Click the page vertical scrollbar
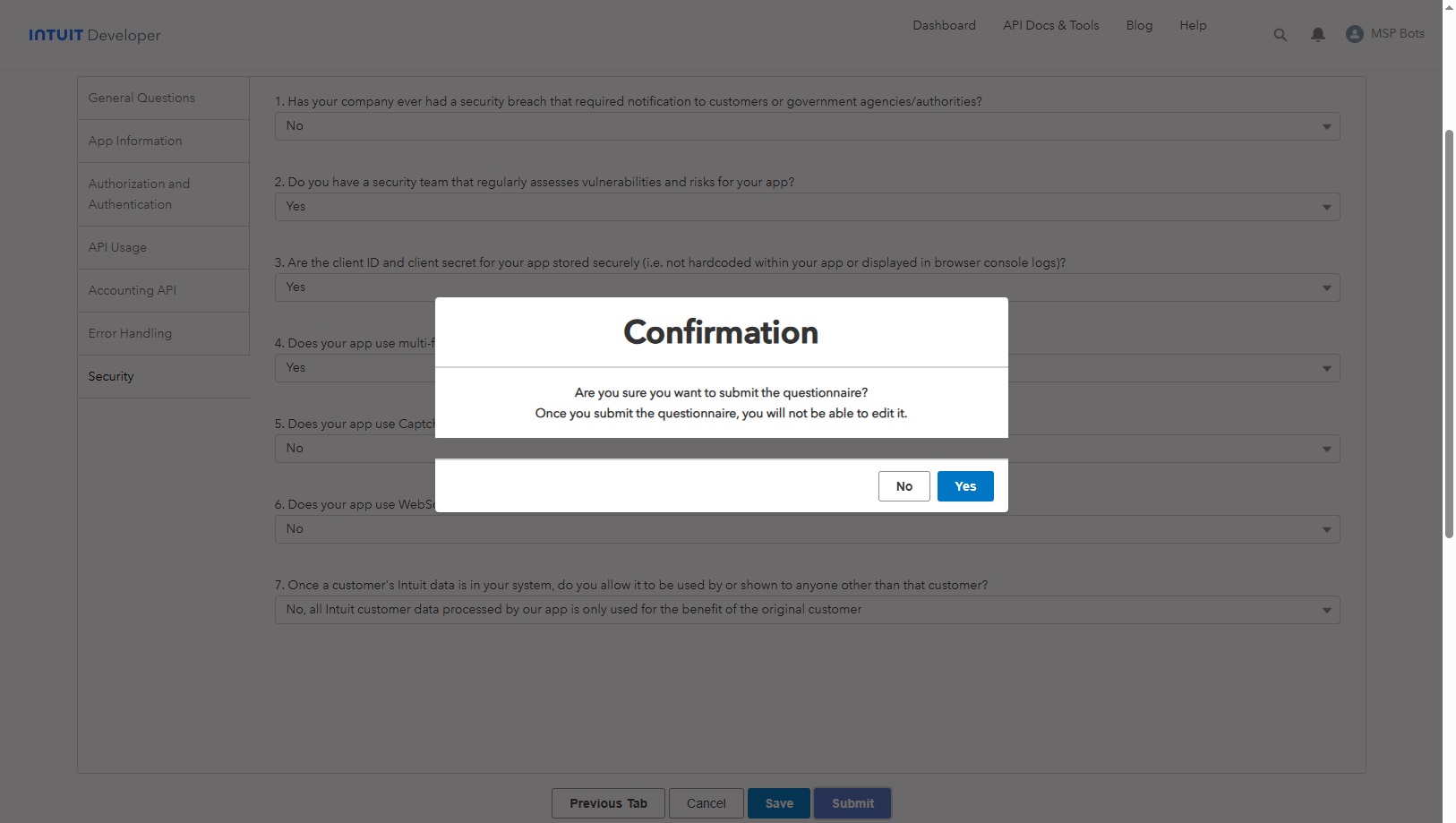This screenshot has width=1456, height=823. click(1448, 331)
